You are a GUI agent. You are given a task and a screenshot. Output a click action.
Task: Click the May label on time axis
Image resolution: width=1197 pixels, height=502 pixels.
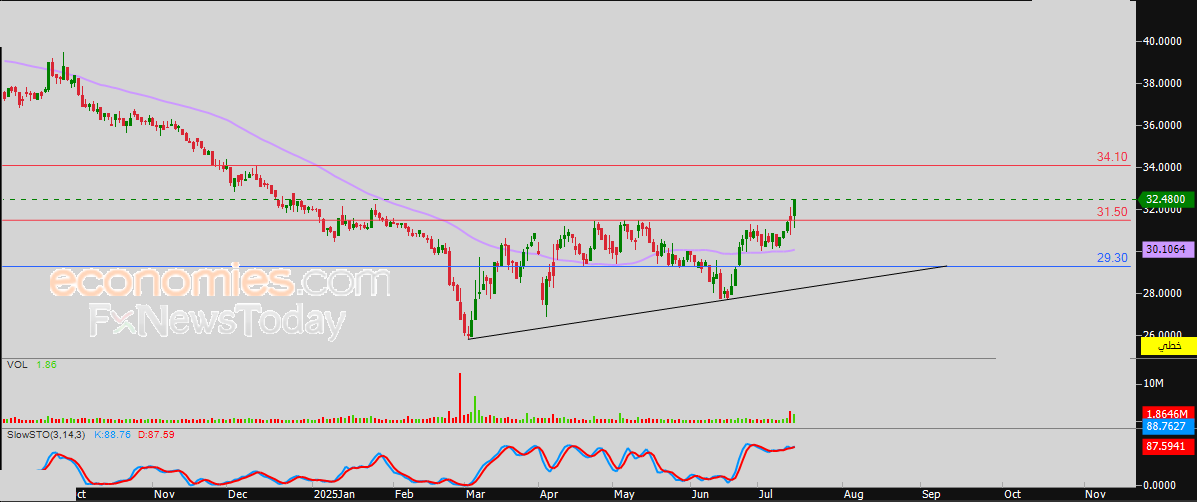pyautogui.click(x=625, y=494)
